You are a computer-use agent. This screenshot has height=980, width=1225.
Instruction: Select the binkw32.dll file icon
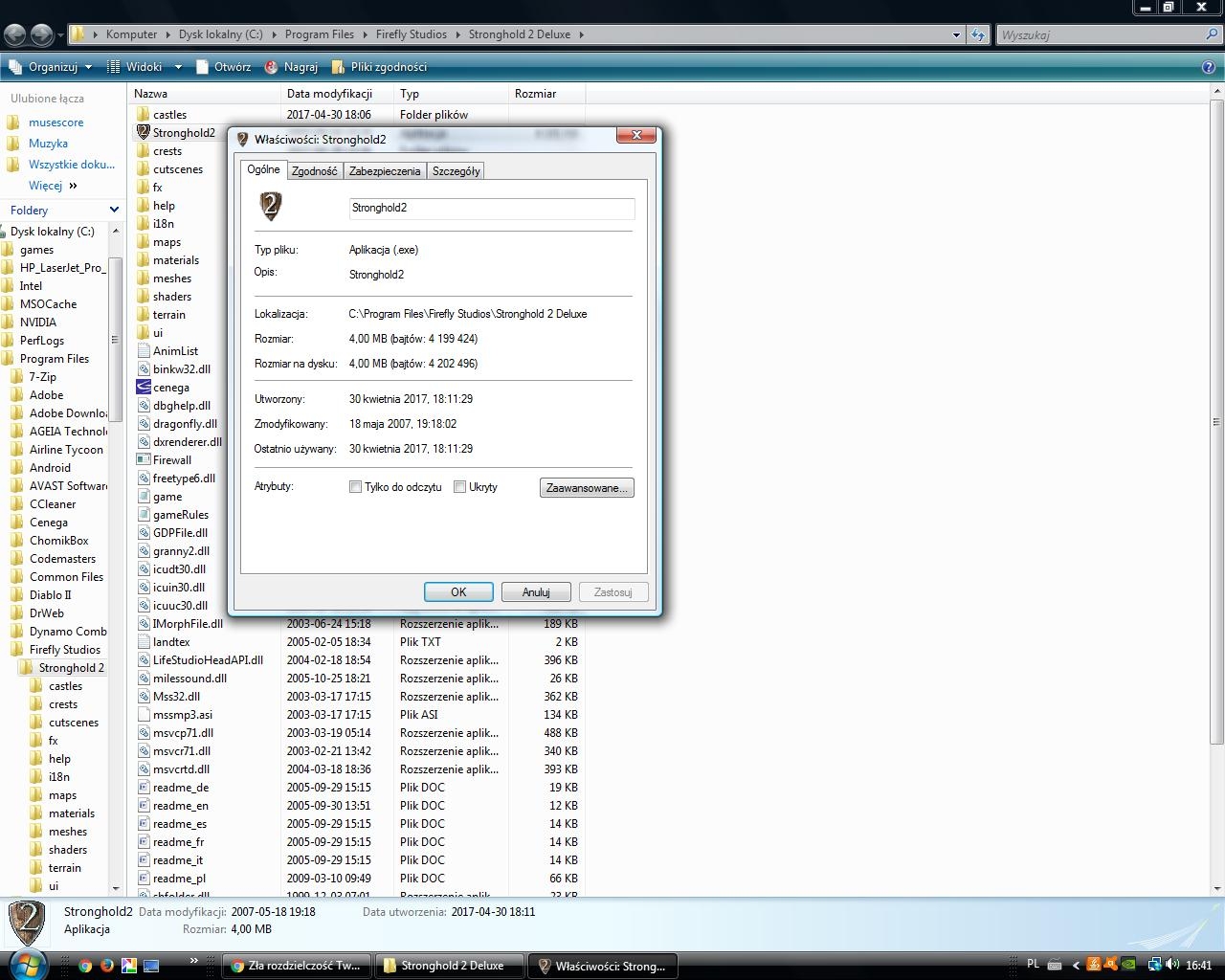(x=144, y=369)
